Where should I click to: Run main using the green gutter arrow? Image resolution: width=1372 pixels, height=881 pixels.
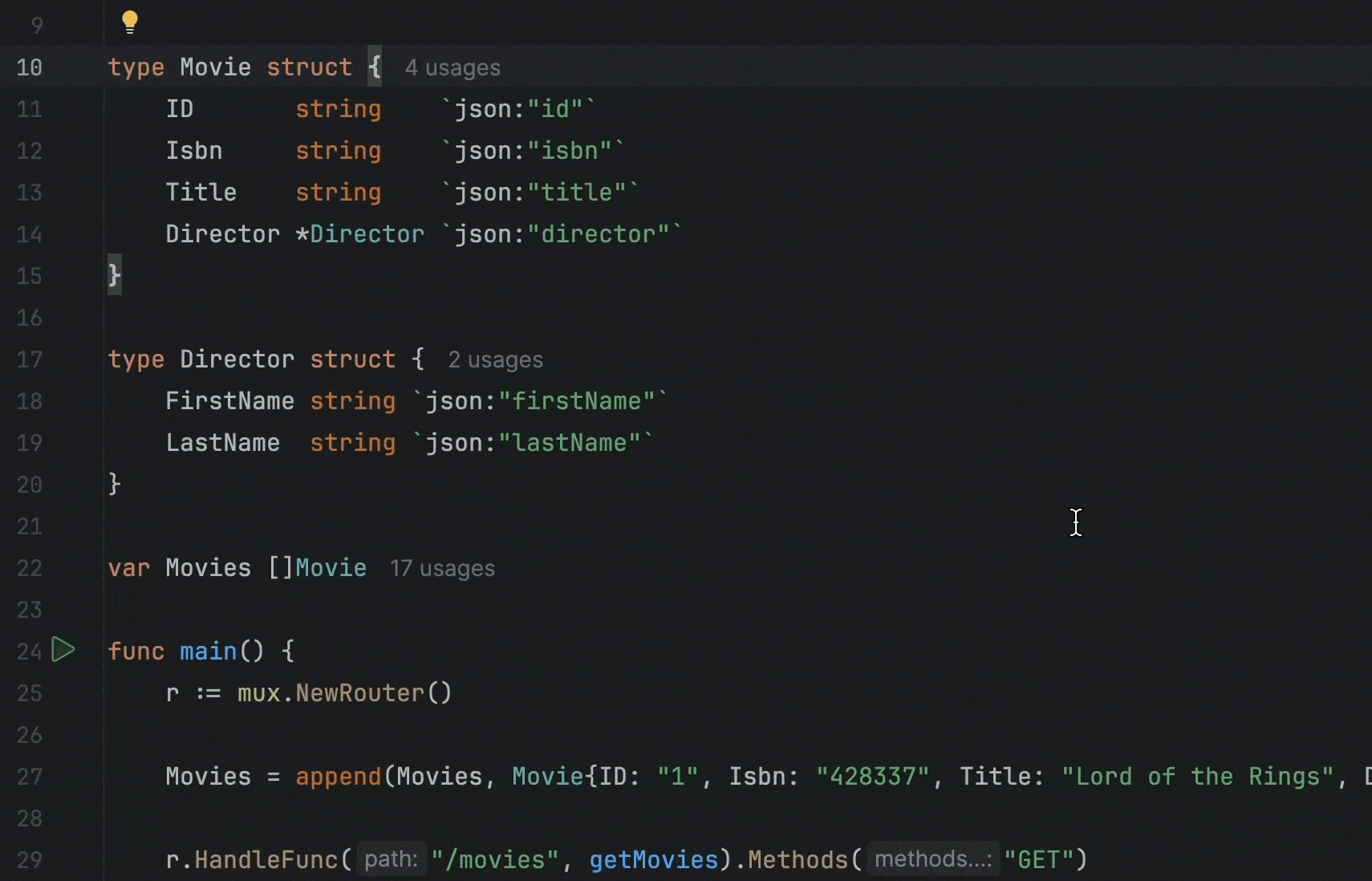point(63,649)
